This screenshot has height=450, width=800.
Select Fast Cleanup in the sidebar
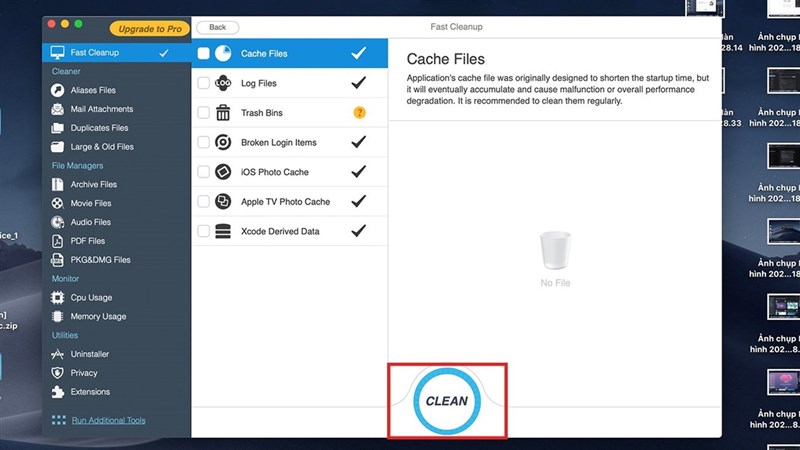(x=116, y=52)
